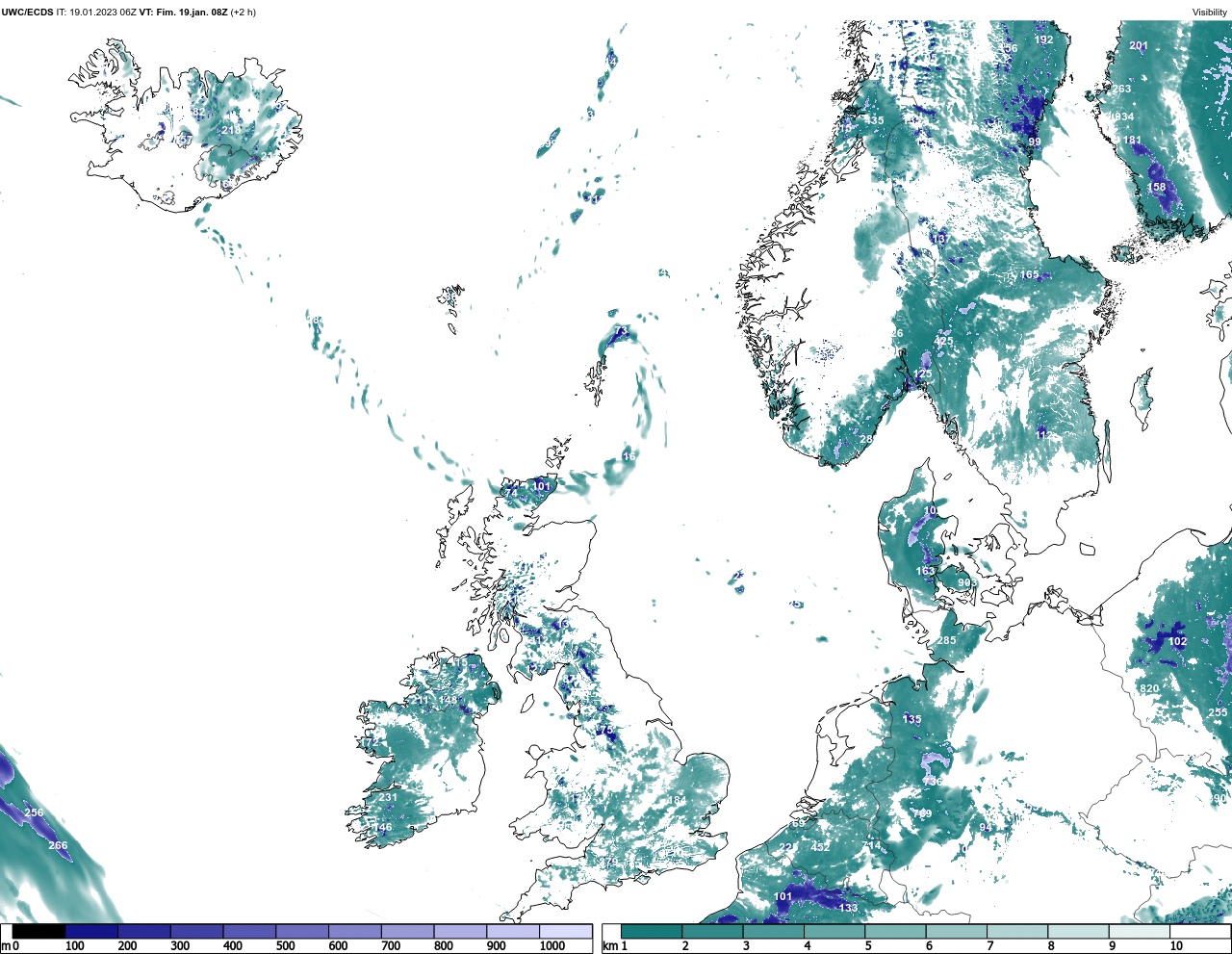Viewport: 1232px width, 954px height.
Task: Click the '266' visibility value
Action: (x=58, y=846)
